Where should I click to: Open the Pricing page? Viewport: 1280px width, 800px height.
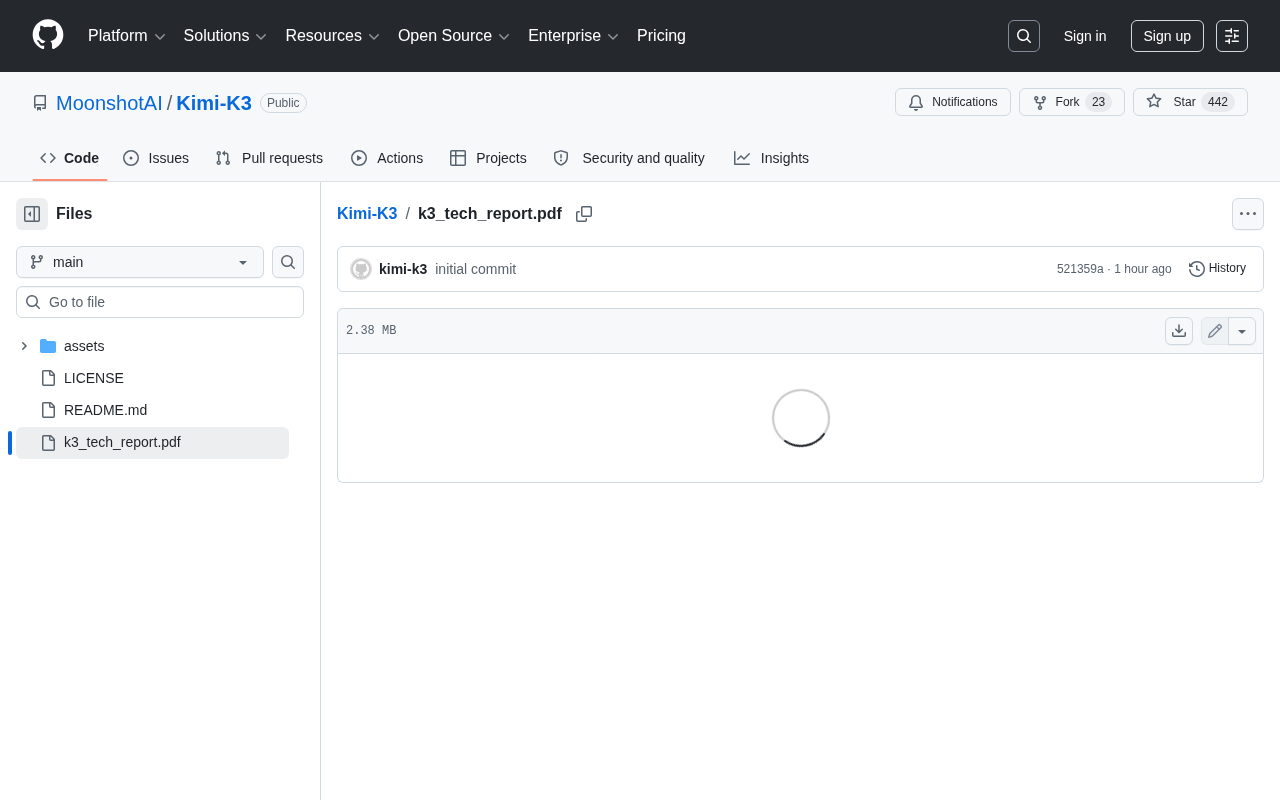[661, 36]
